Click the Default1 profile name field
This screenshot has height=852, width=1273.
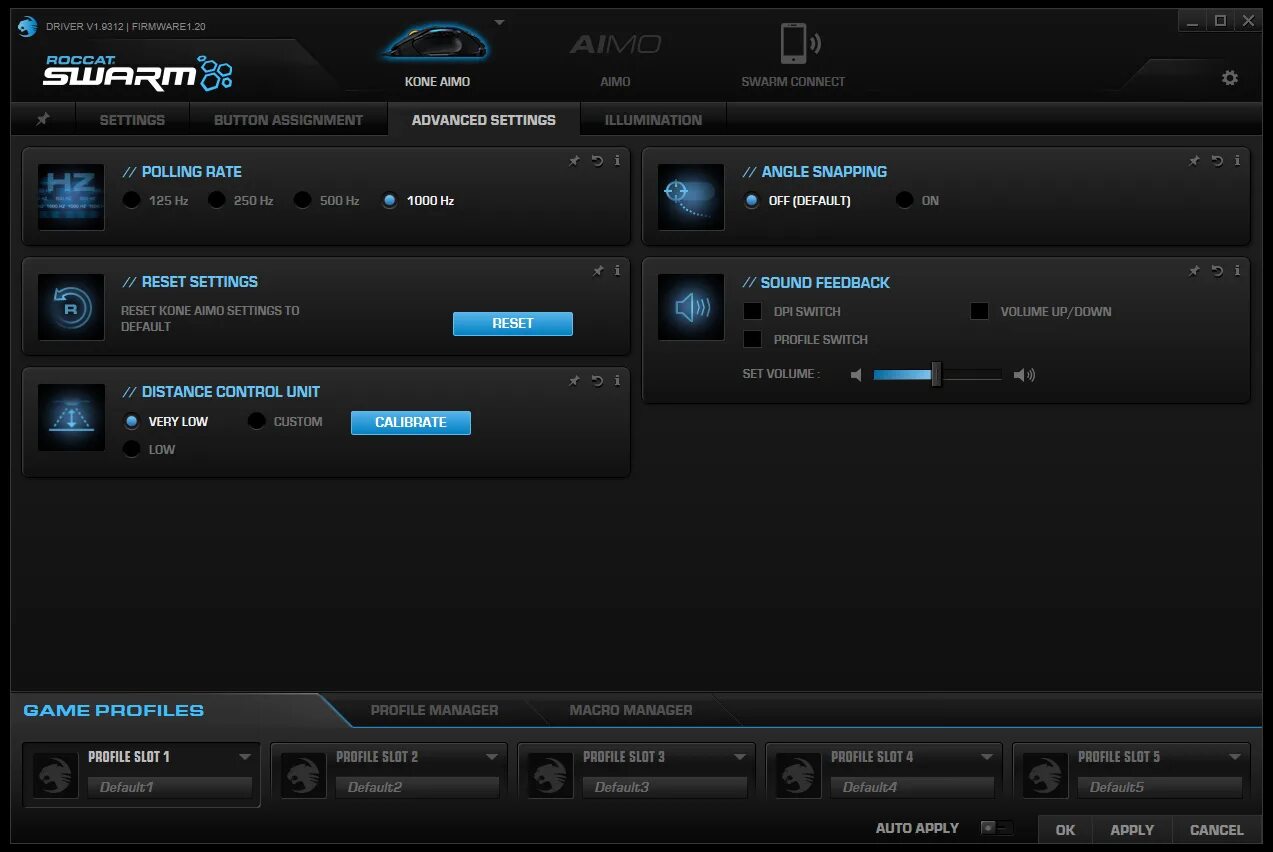pyautogui.click(x=170, y=787)
